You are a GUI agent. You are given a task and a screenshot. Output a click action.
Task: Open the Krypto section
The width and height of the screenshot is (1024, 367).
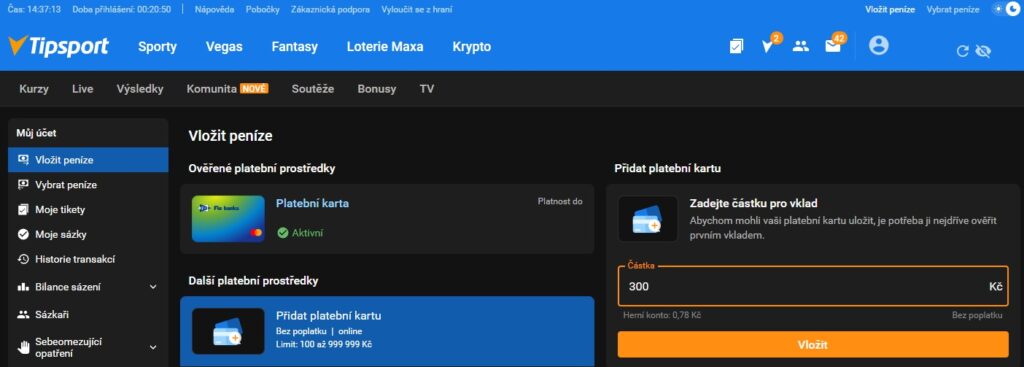[472, 47]
